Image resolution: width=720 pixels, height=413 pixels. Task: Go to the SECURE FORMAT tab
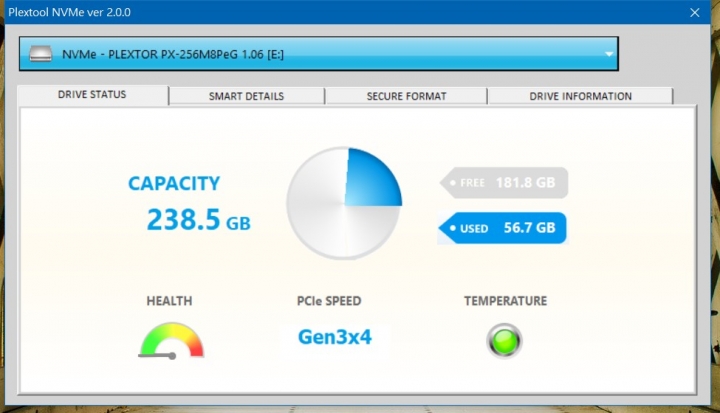pyautogui.click(x=406, y=96)
